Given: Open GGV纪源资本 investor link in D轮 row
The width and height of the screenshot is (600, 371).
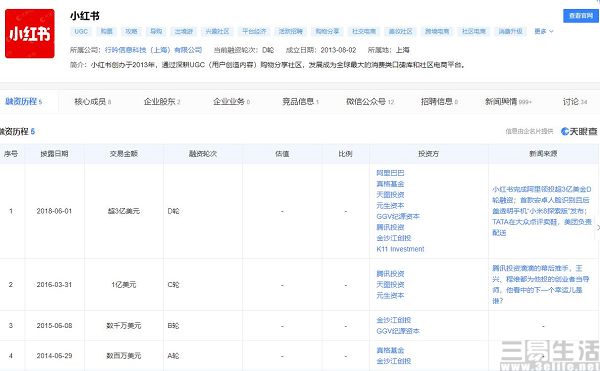Looking at the screenshot, I should pos(398,216).
